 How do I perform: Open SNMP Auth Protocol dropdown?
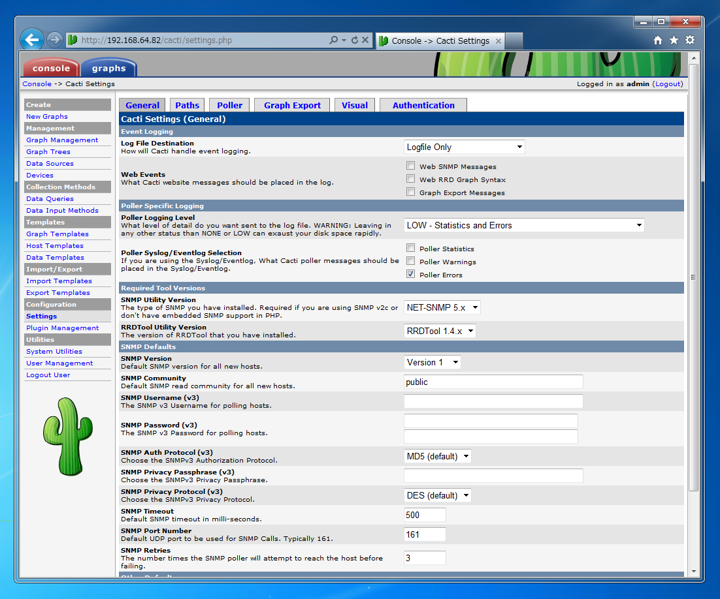(438, 456)
